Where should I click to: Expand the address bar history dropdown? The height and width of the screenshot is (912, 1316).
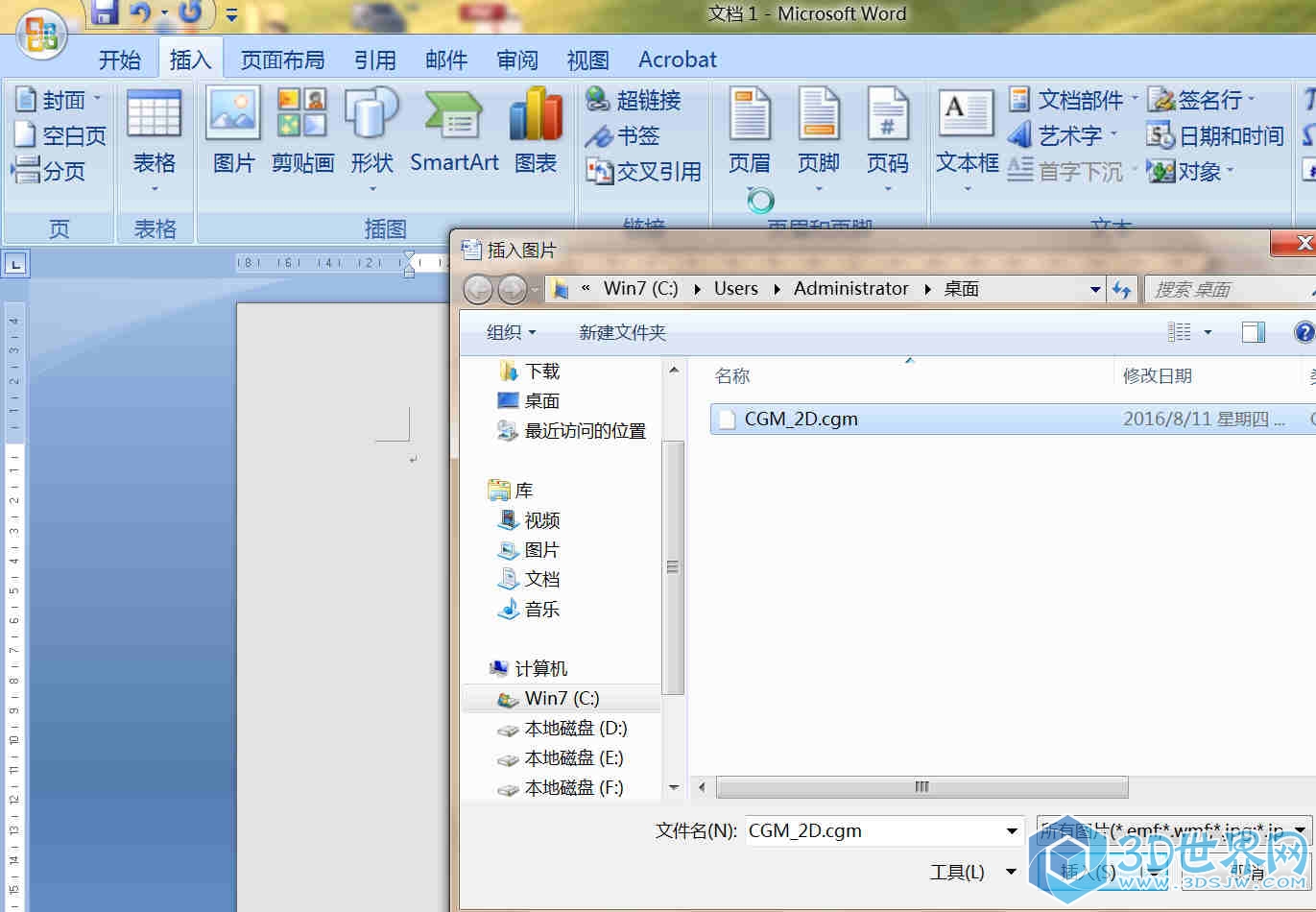click(x=1095, y=289)
